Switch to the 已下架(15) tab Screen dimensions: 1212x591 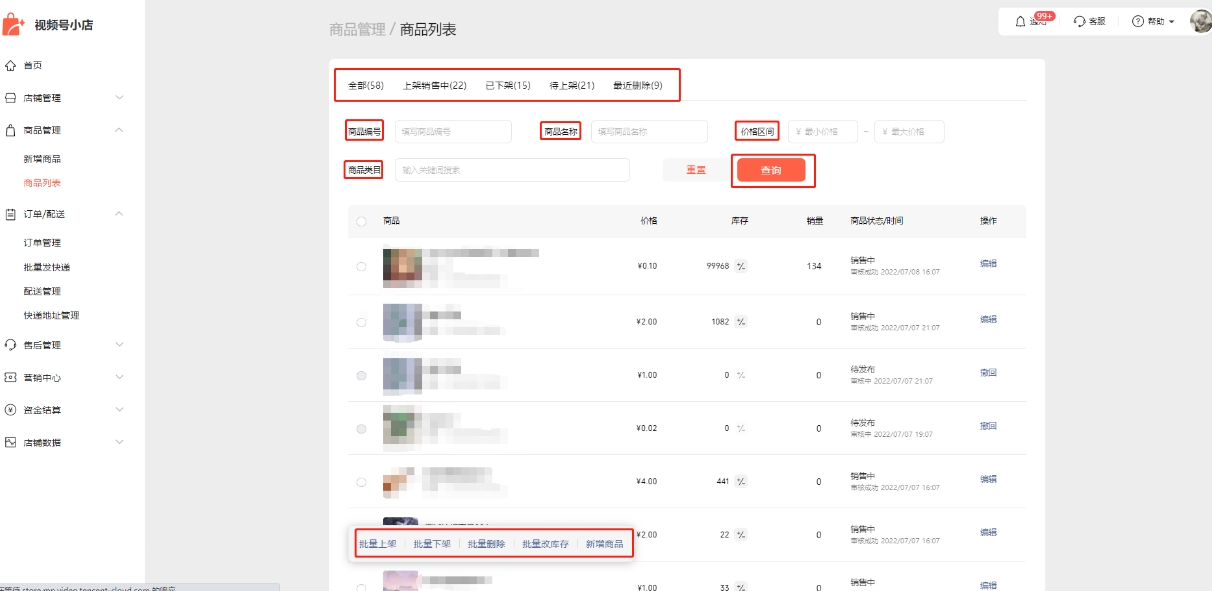tap(508, 86)
